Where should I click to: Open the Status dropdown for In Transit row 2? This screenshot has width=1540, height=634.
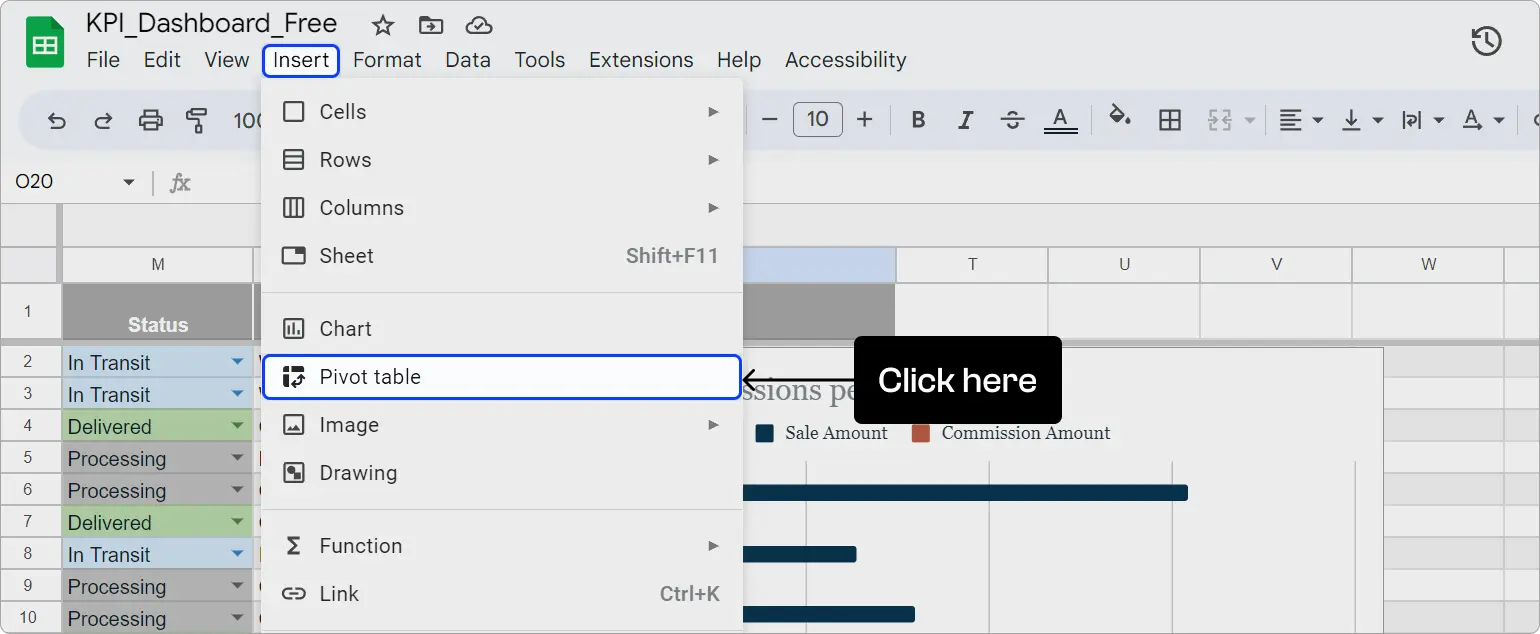(x=237, y=361)
